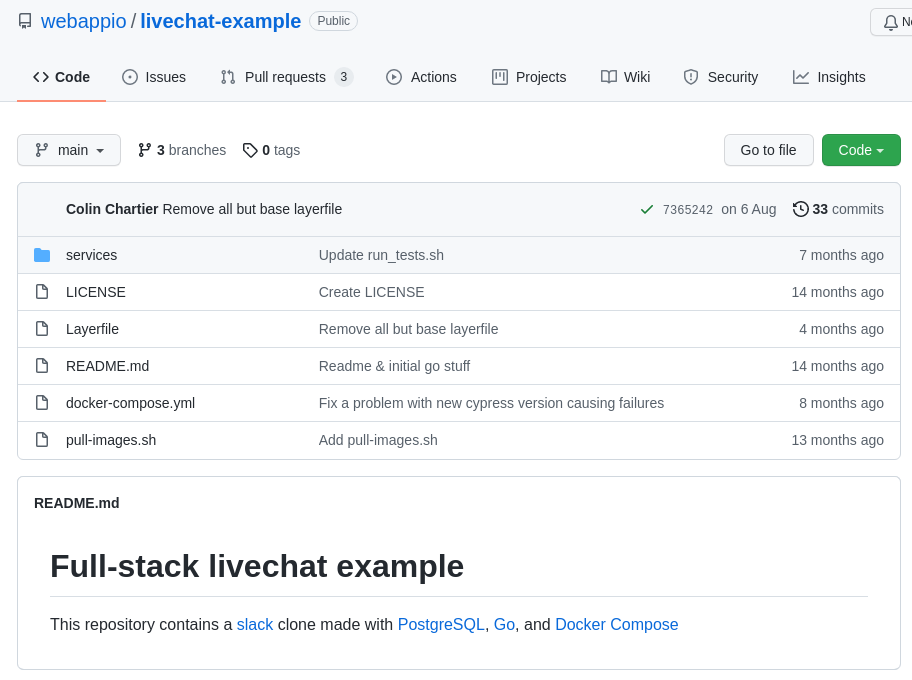Open the Insights tab

[x=829, y=77]
